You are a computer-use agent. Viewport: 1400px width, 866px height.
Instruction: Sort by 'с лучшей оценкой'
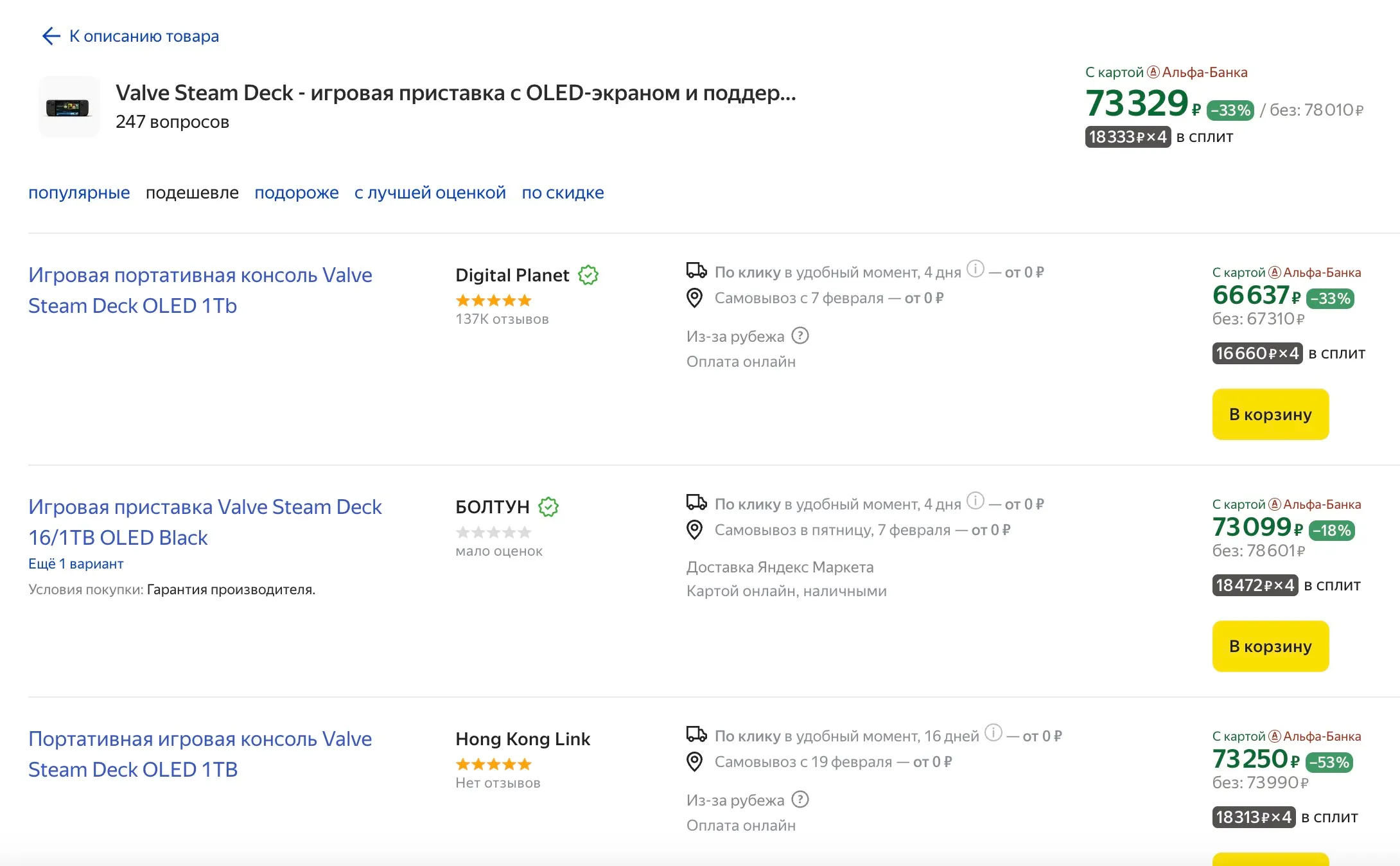click(430, 193)
